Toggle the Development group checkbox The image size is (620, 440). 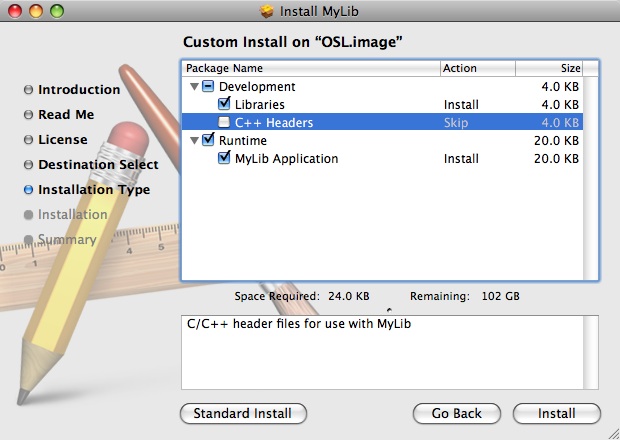click(x=208, y=87)
